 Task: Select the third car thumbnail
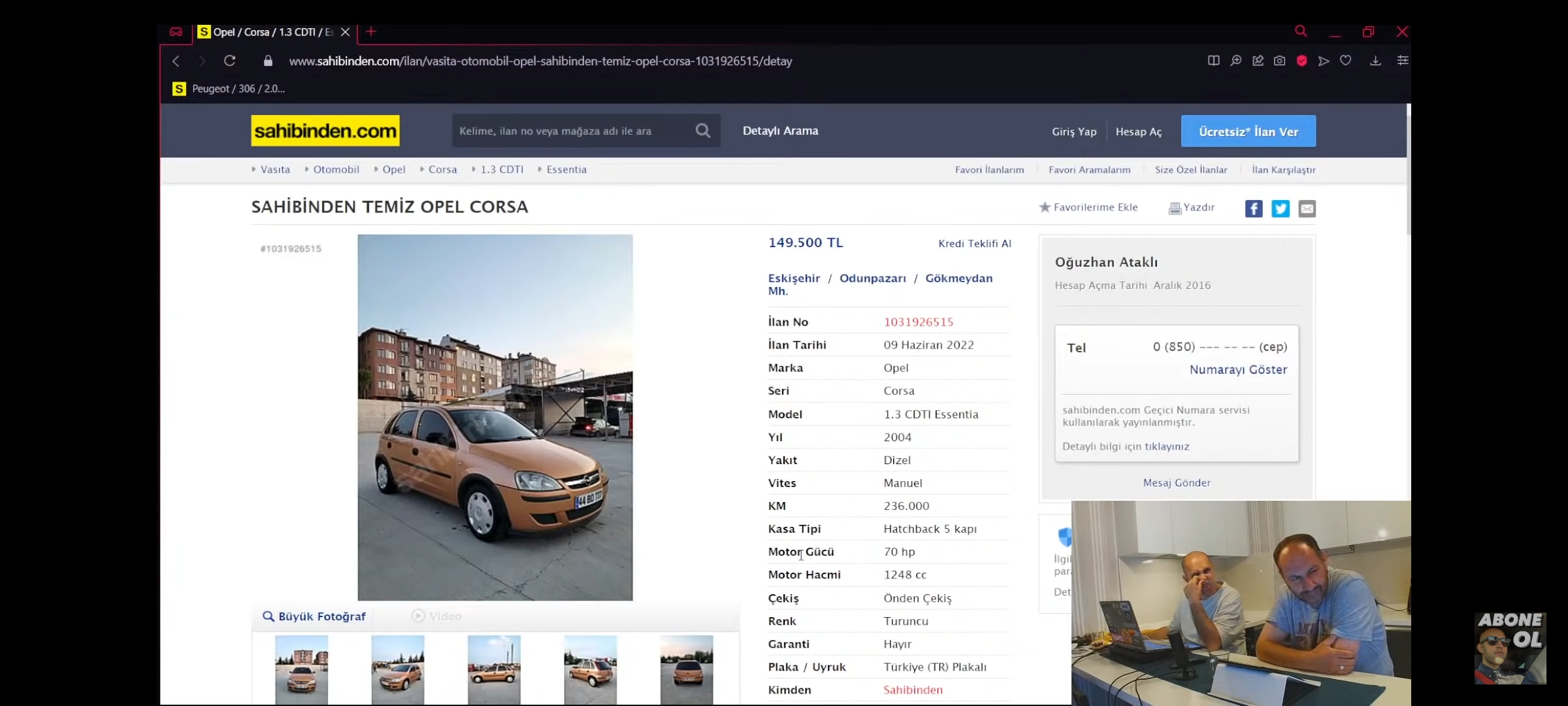[494, 670]
